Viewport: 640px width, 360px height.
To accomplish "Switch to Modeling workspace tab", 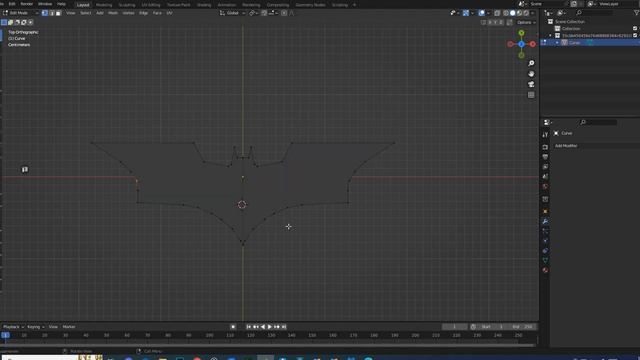I will click(104, 5).
